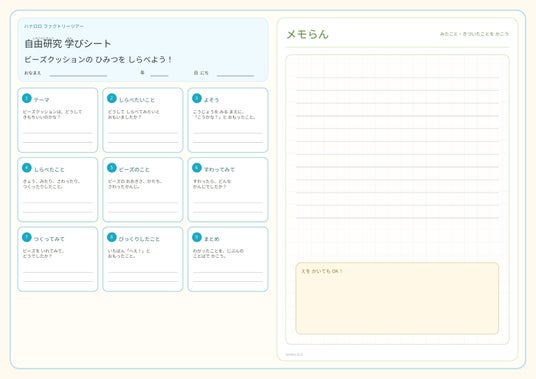The height and width of the screenshot is (379, 536).
Task: Click the first answer line in びっくりしたこと box
Action: pyautogui.click(x=143, y=272)
